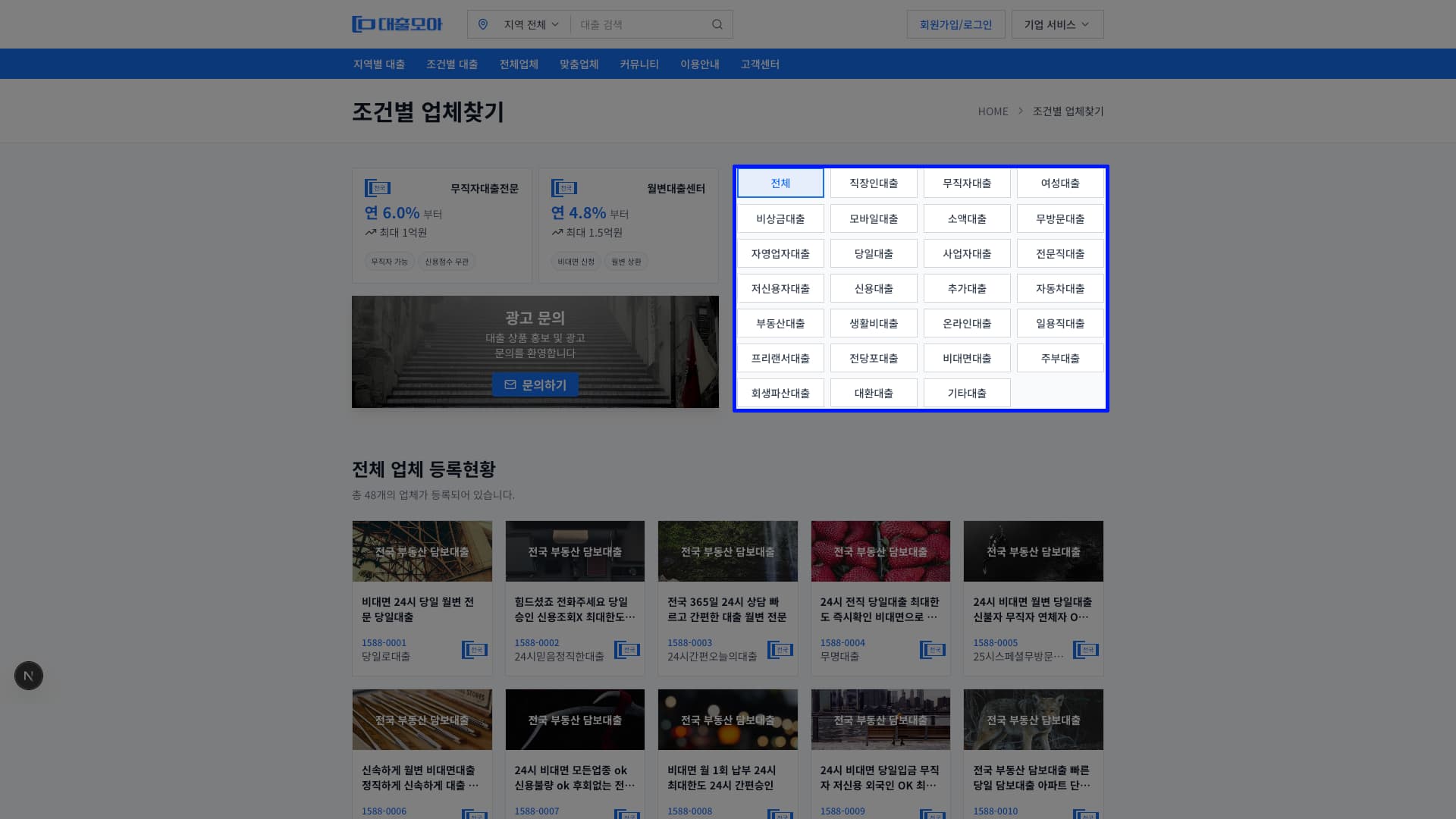Viewport: 1456px width, 819px height.
Task: Click the envelope icon inside 문의하기
Action: tap(510, 384)
